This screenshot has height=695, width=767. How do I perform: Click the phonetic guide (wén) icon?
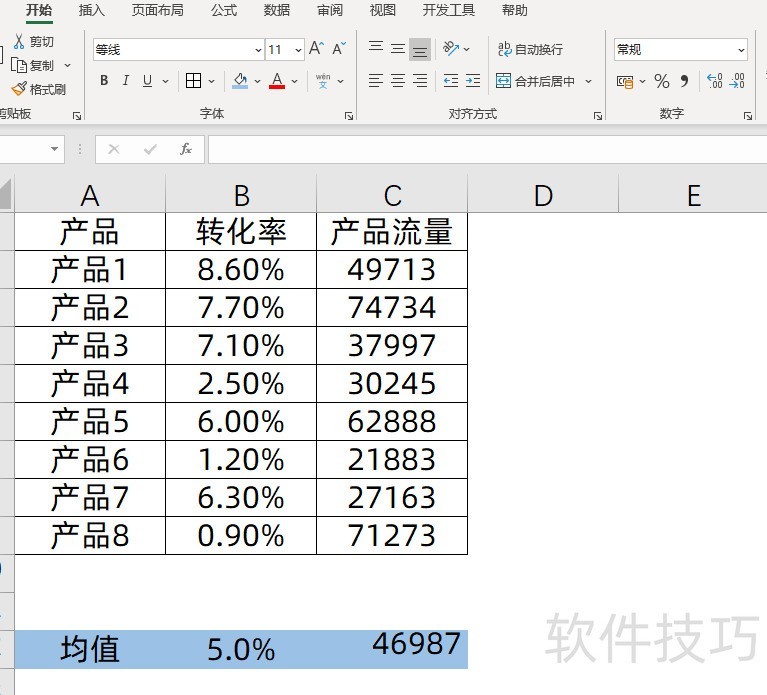323,80
